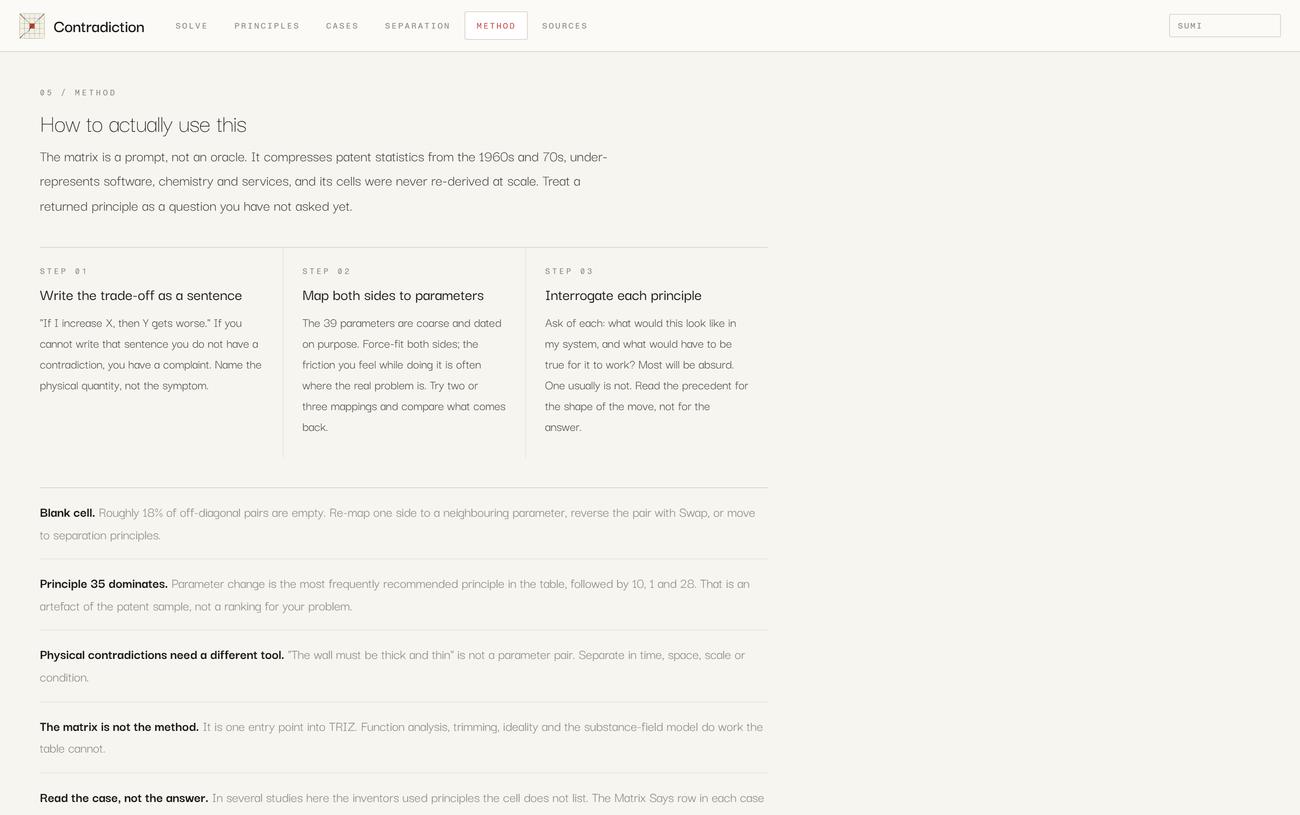
Task: Go to the Principles section
Action: tap(267, 26)
